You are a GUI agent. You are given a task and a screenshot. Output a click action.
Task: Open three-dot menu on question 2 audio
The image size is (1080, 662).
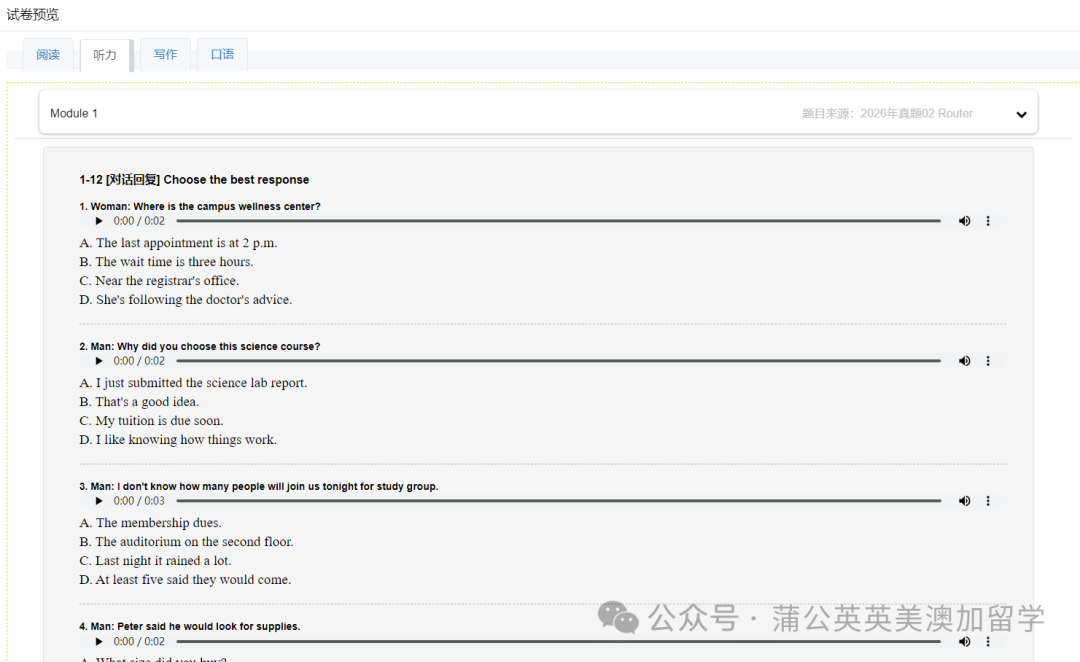click(988, 361)
